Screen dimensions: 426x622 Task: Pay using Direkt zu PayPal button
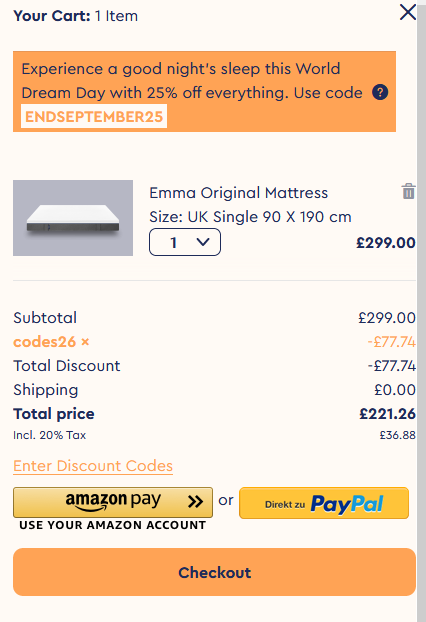(324, 503)
